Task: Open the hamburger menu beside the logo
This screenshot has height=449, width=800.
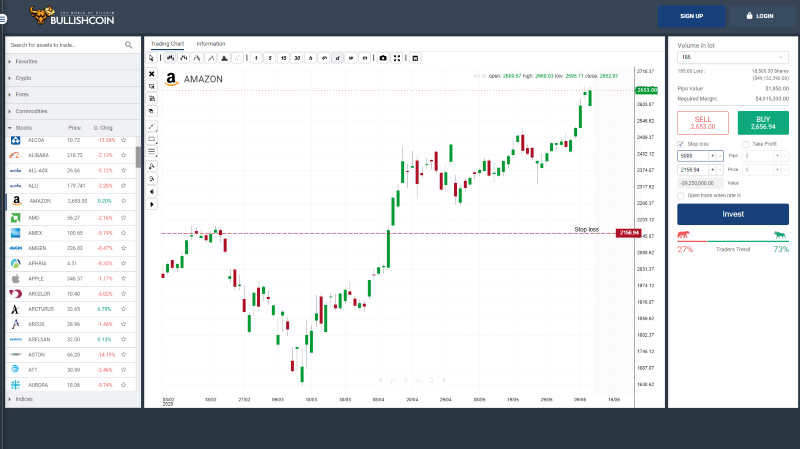Action: coord(3,19)
